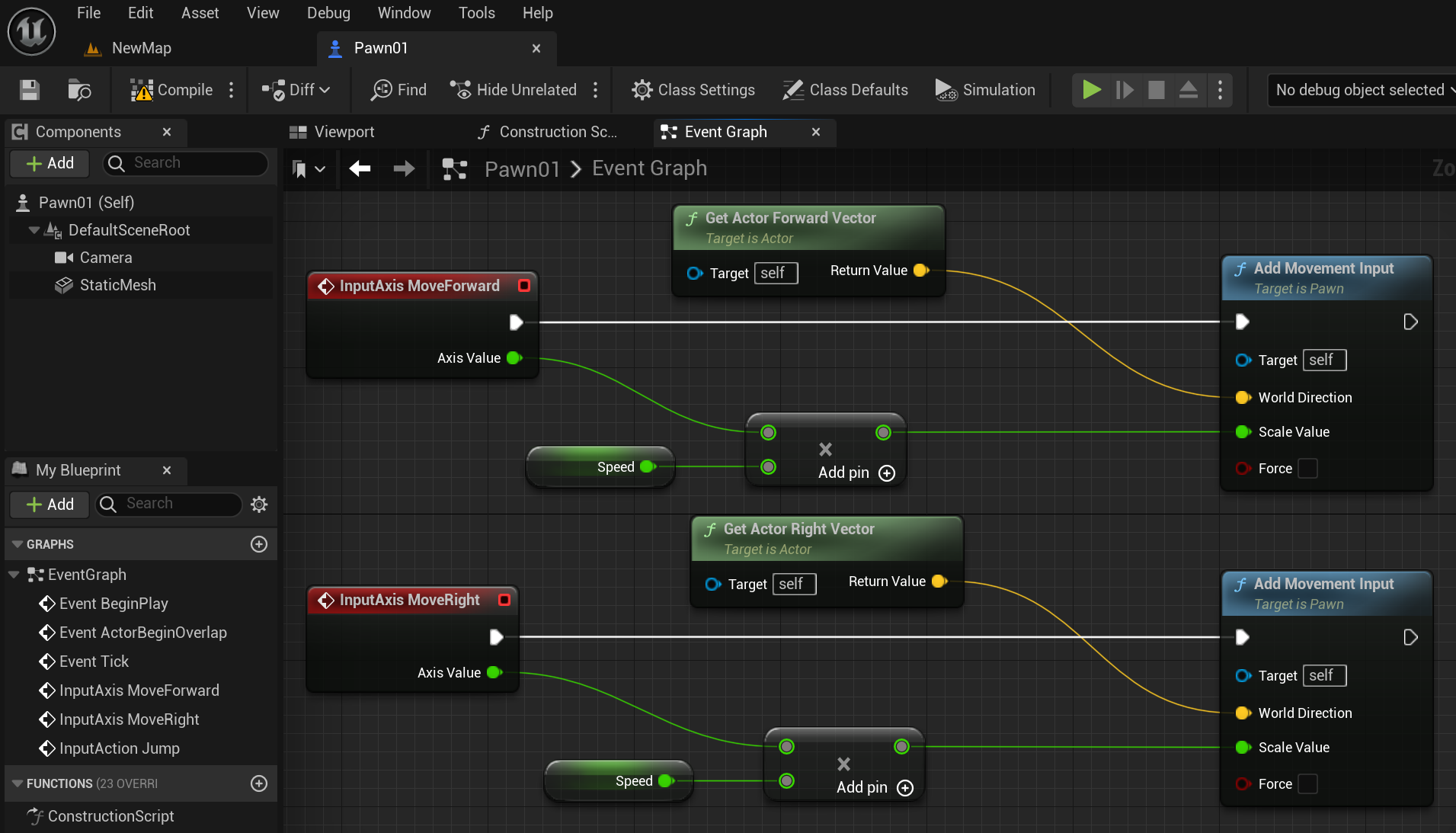Close the Event Graph tab
1456x833 pixels.
tap(816, 132)
